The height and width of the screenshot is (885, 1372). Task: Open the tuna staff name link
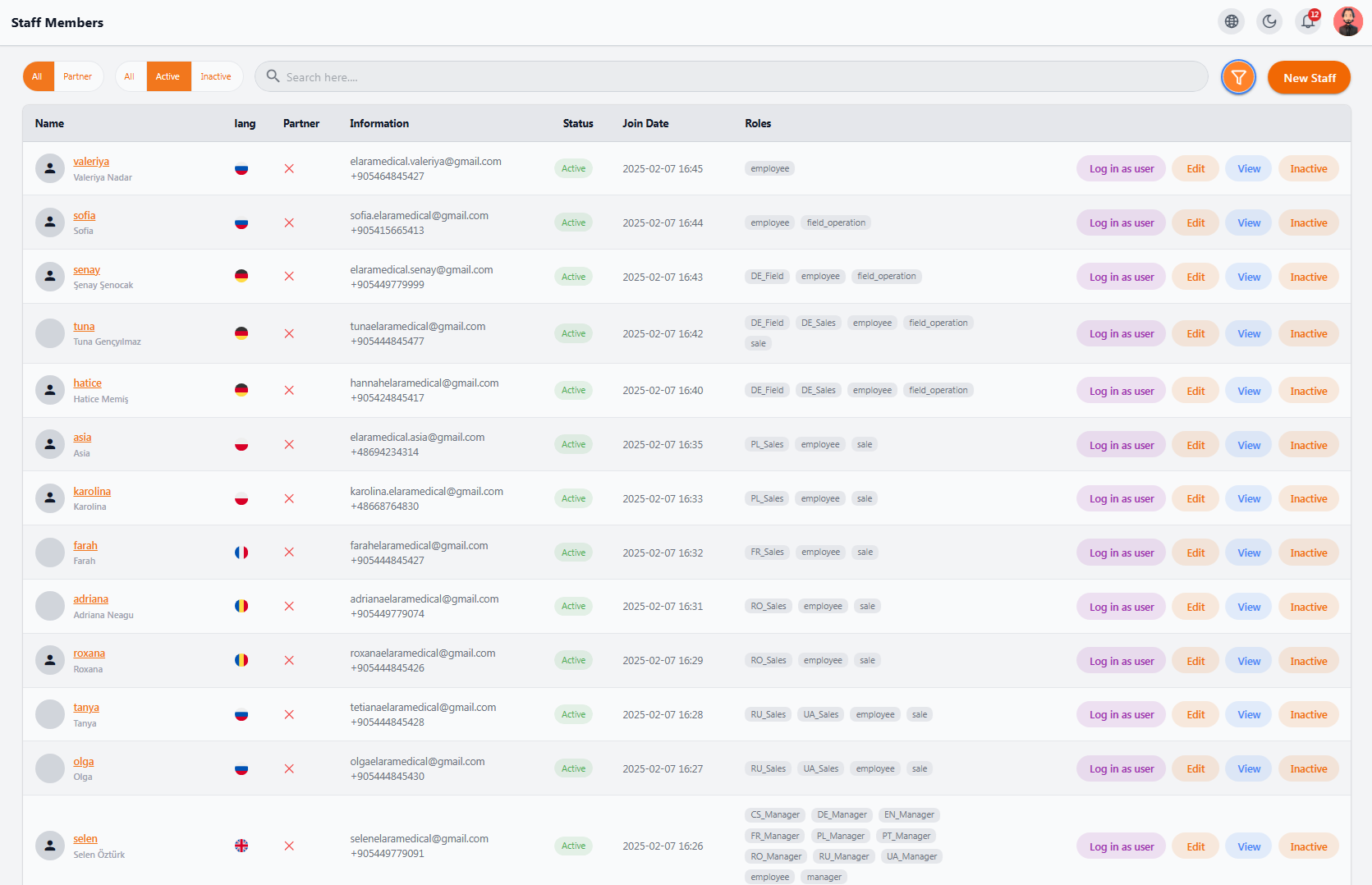coord(84,326)
